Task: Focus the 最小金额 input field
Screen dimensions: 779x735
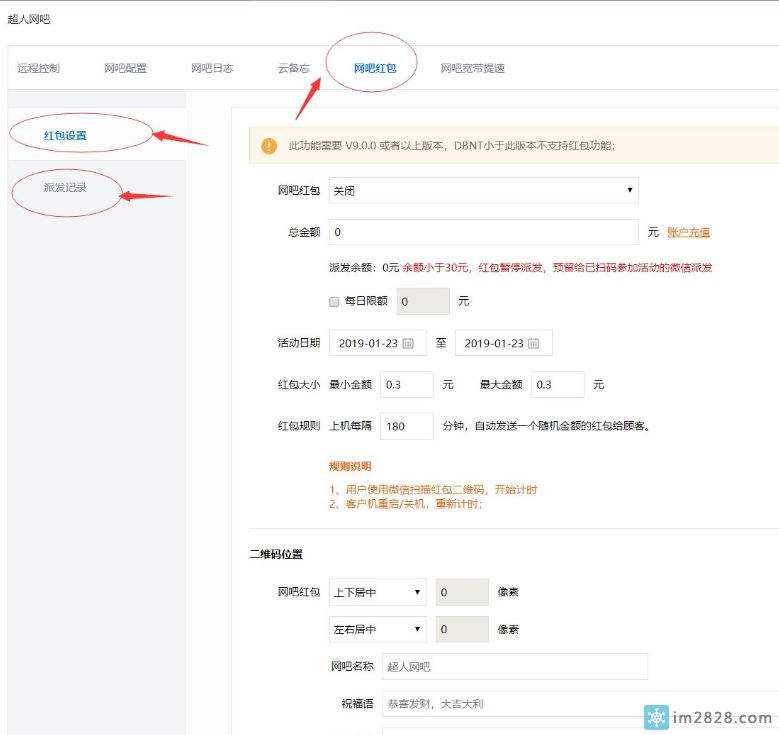Action: click(406, 385)
